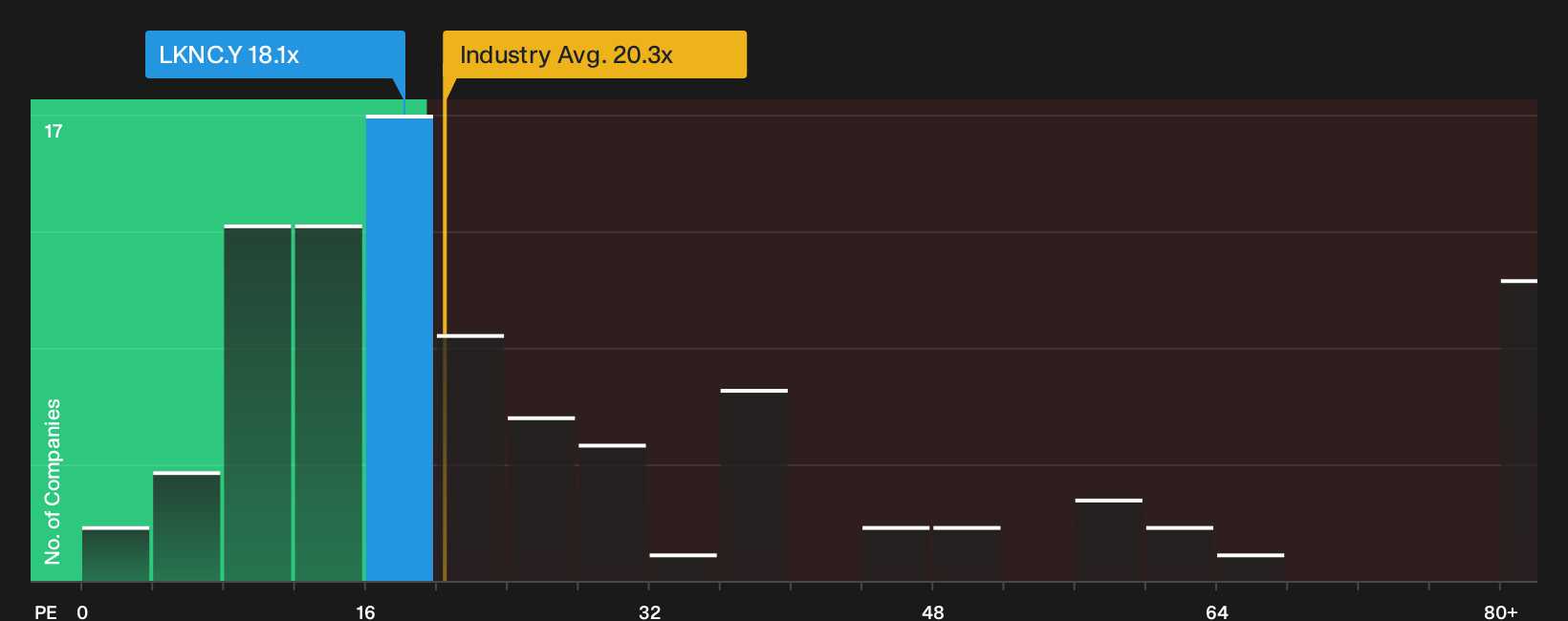The width and height of the screenshot is (1568, 621).
Task: Click the No. of Companies axis title
Action: click(53, 482)
